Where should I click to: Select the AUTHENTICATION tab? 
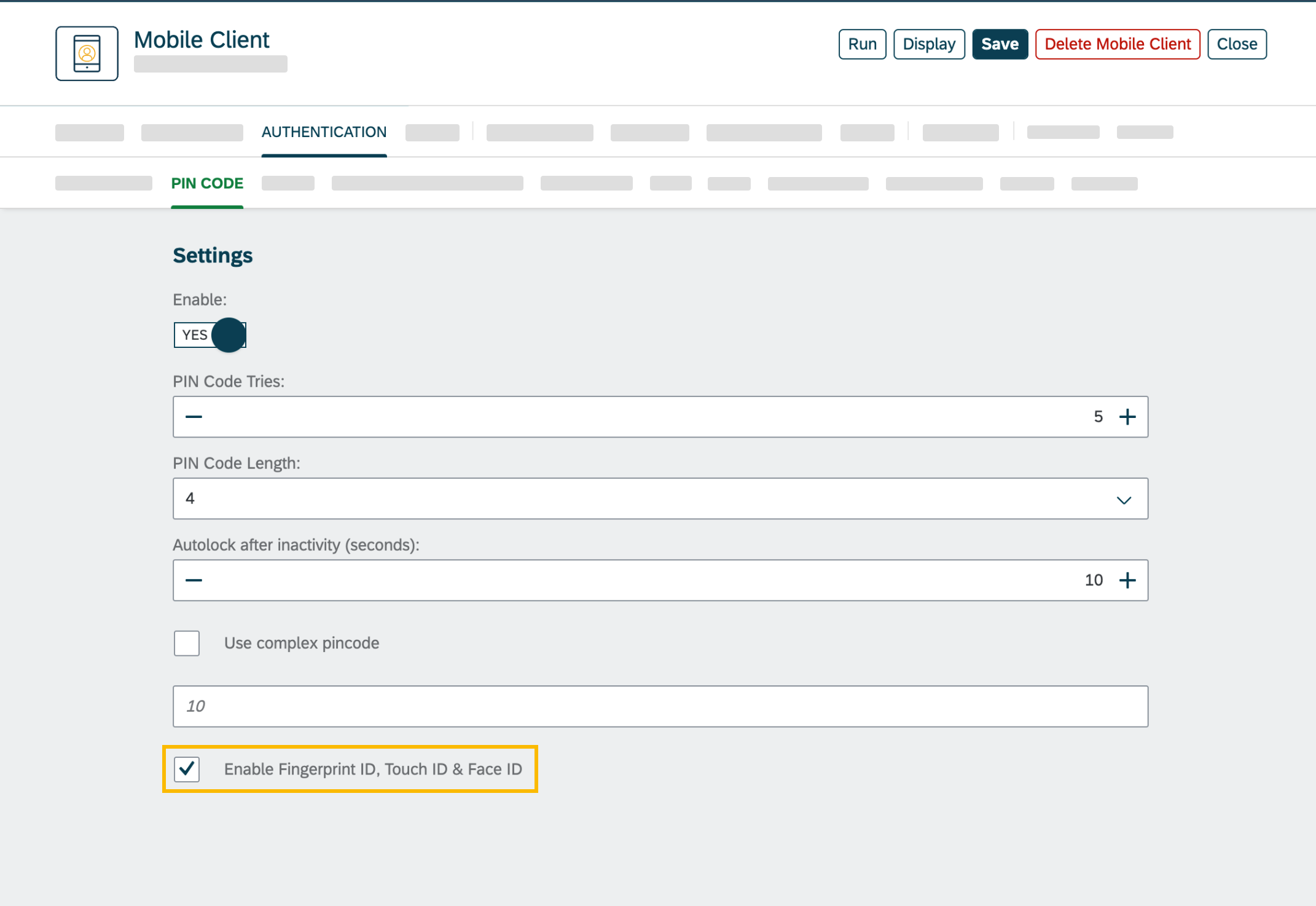pyautogui.click(x=324, y=132)
